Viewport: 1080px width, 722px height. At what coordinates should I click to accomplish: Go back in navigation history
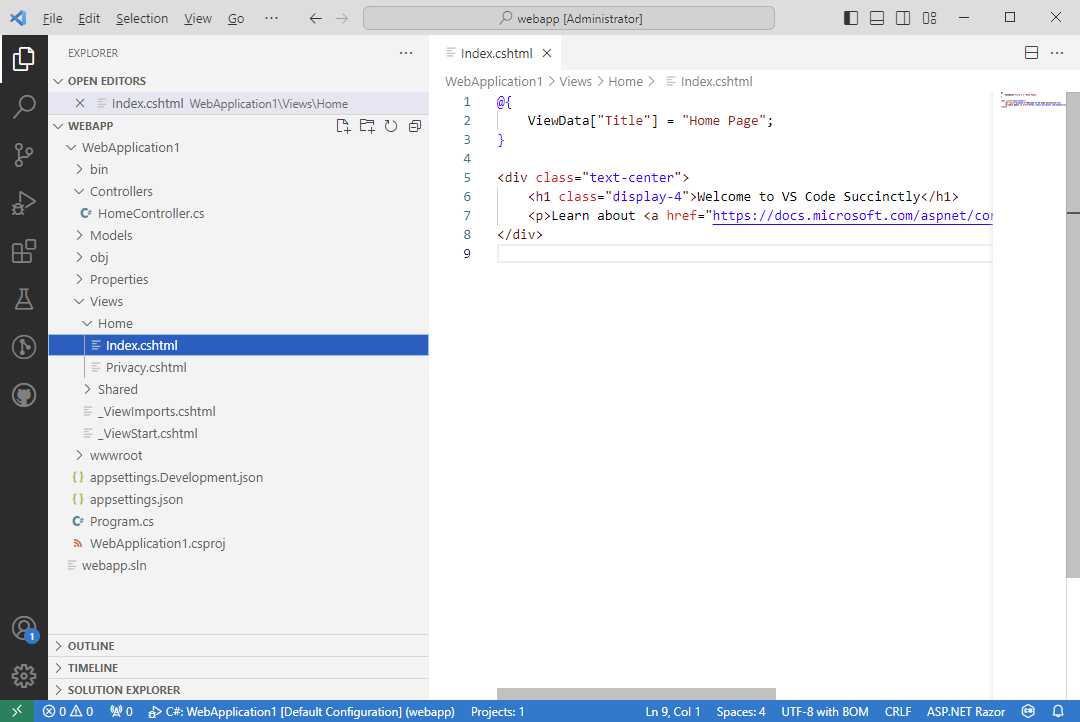315,18
